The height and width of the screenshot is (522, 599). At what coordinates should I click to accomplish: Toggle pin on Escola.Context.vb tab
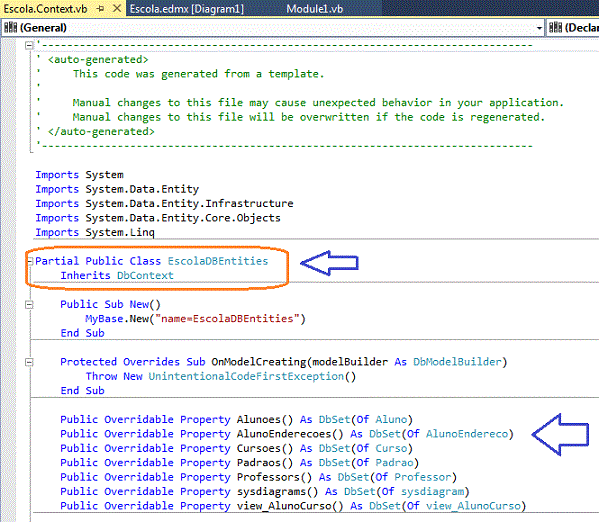[100, 9]
